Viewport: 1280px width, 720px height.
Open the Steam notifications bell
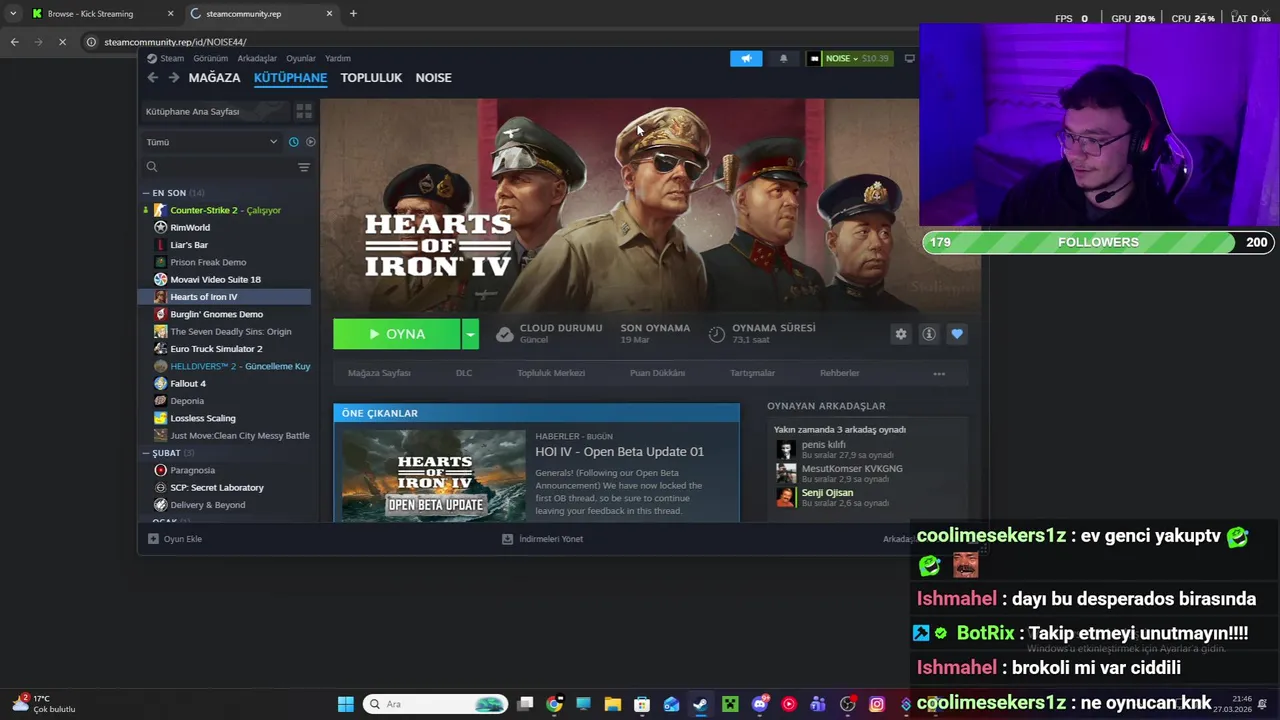click(x=783, y=58)
